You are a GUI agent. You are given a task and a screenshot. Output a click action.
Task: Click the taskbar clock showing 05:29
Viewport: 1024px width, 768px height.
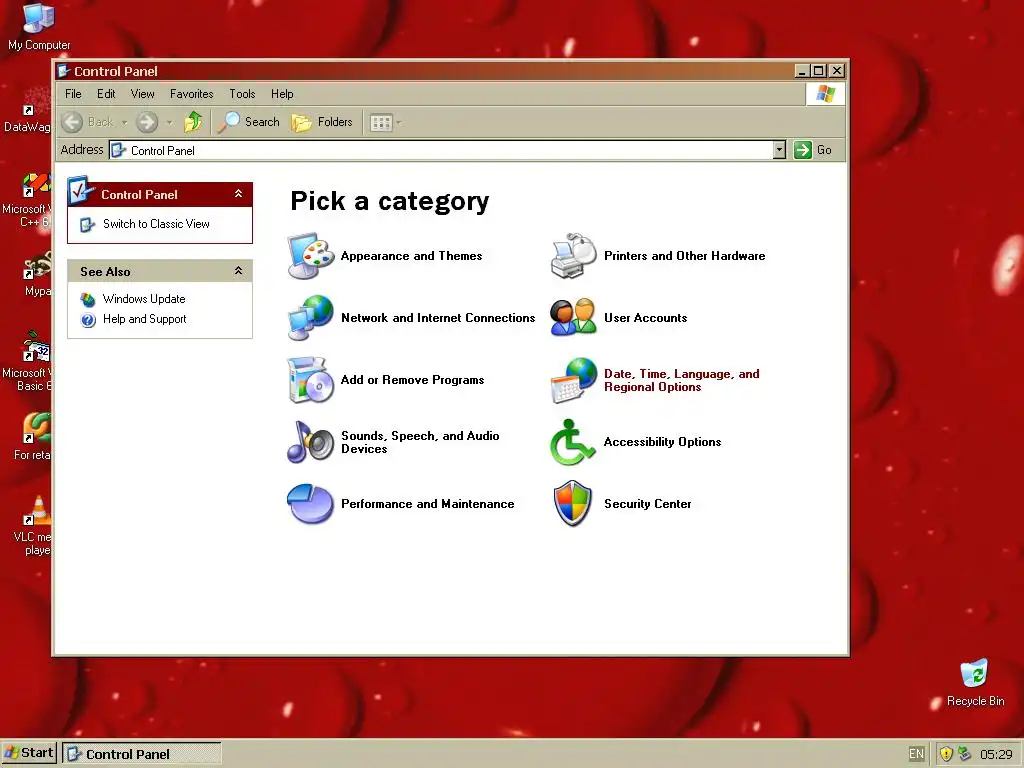pyautogui.click(x=996, y=754)
